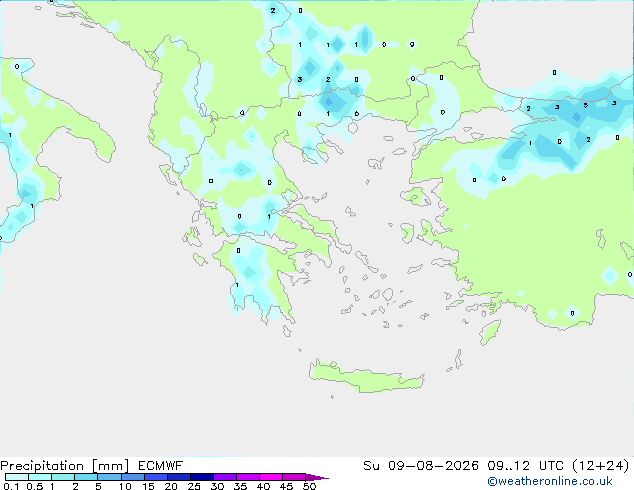This screenshot has height=490, width=634.
Task: Click the dark navy swatch between 25 and 30
Action: pos(202,477)
